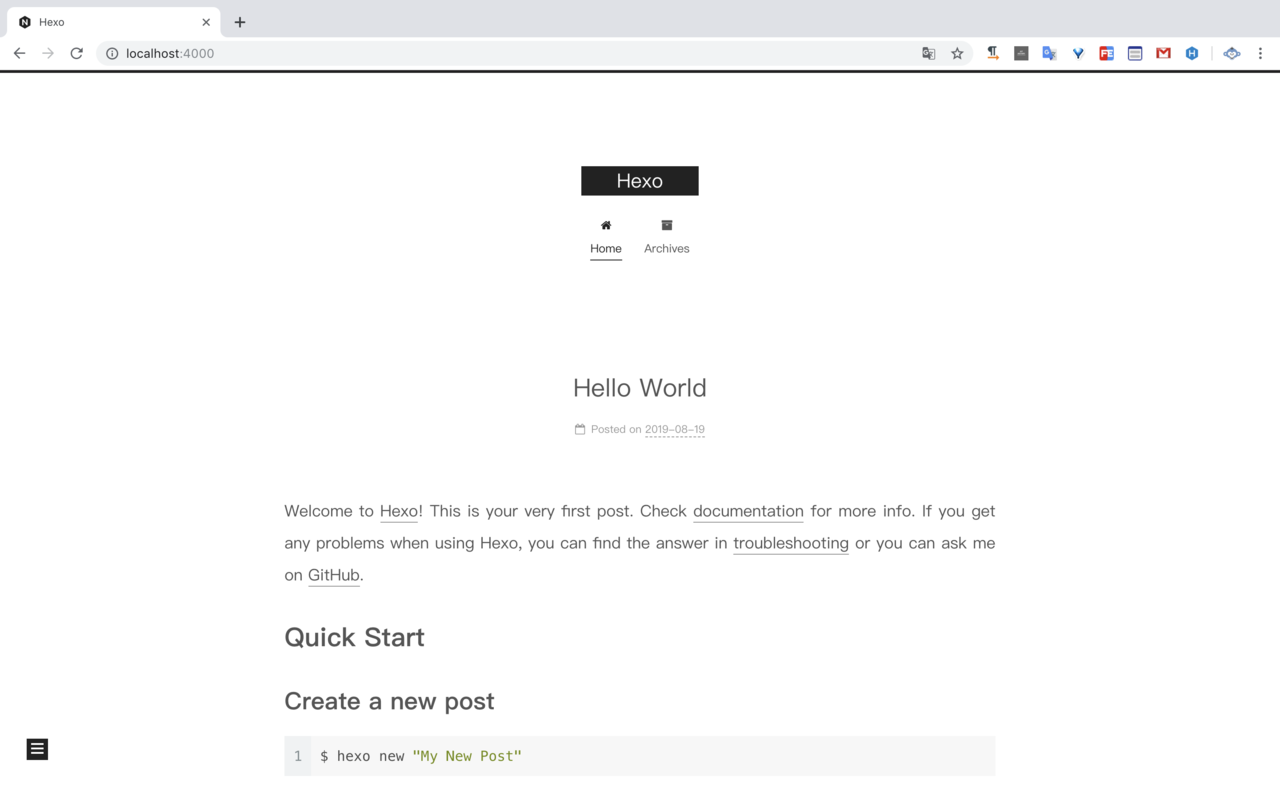Image resolution: width=1280 pixels, height=800 pixels.
Task: Select the Hexo browser tab
Action: click(x=113, y=22)
